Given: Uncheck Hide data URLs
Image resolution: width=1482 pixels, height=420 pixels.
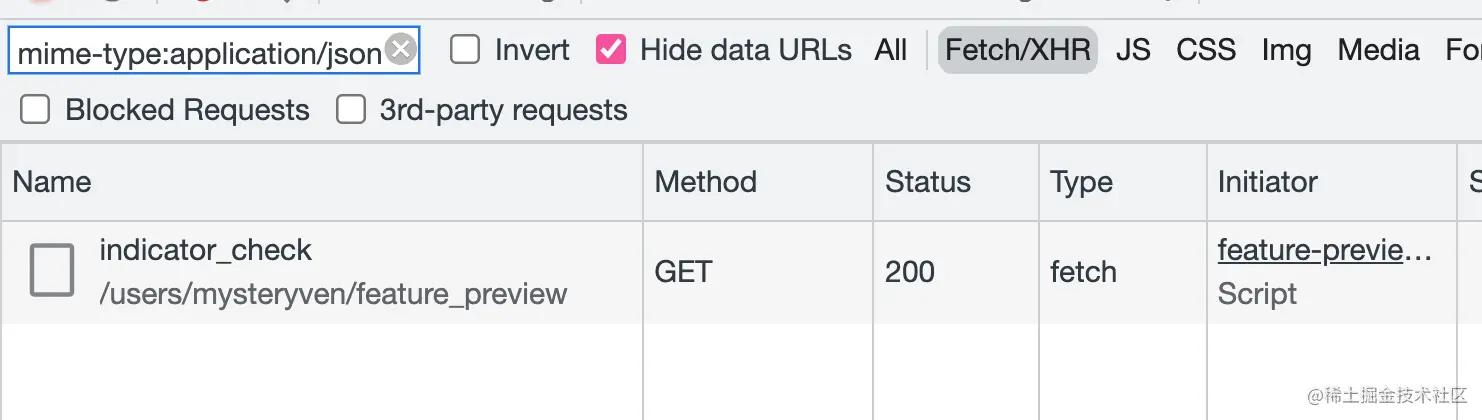Looking at the screenshot, I should point(611,49).
